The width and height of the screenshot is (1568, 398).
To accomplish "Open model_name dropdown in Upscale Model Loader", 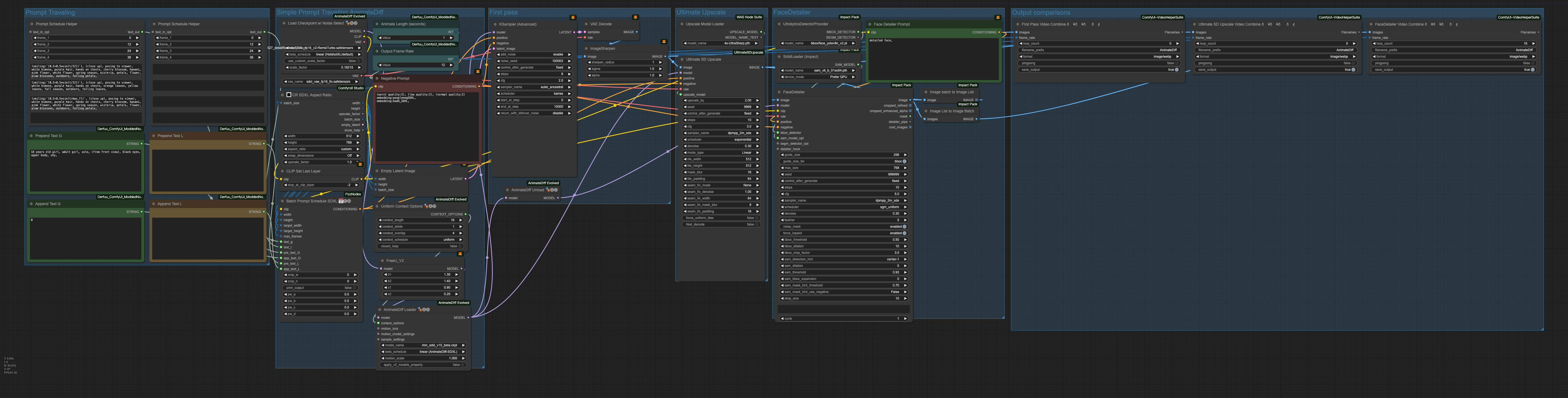I will (x=721, y=43).
